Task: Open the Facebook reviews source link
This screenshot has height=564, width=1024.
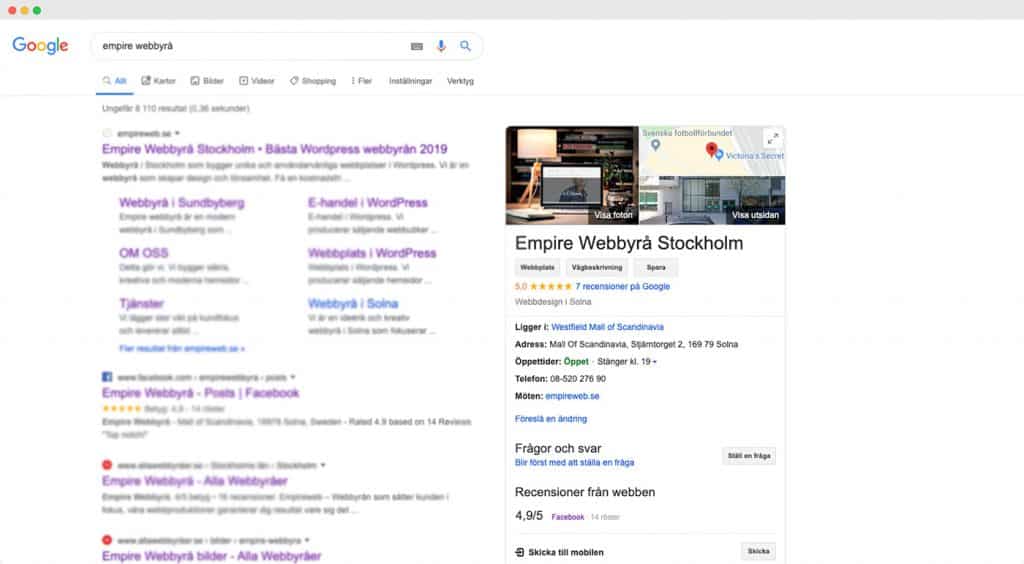Action: point(568,516)
